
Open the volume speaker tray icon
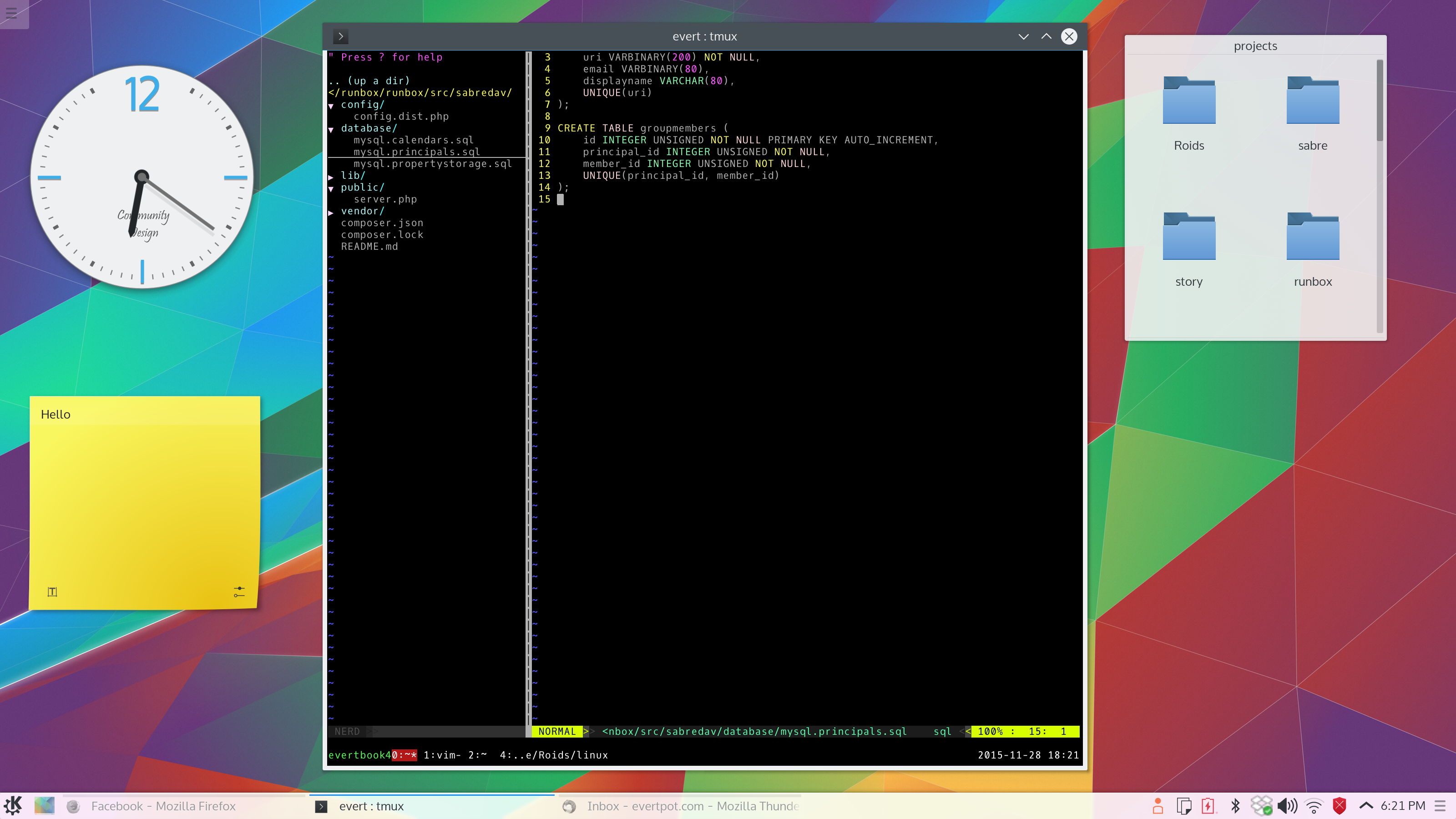tap(1288, 806)
